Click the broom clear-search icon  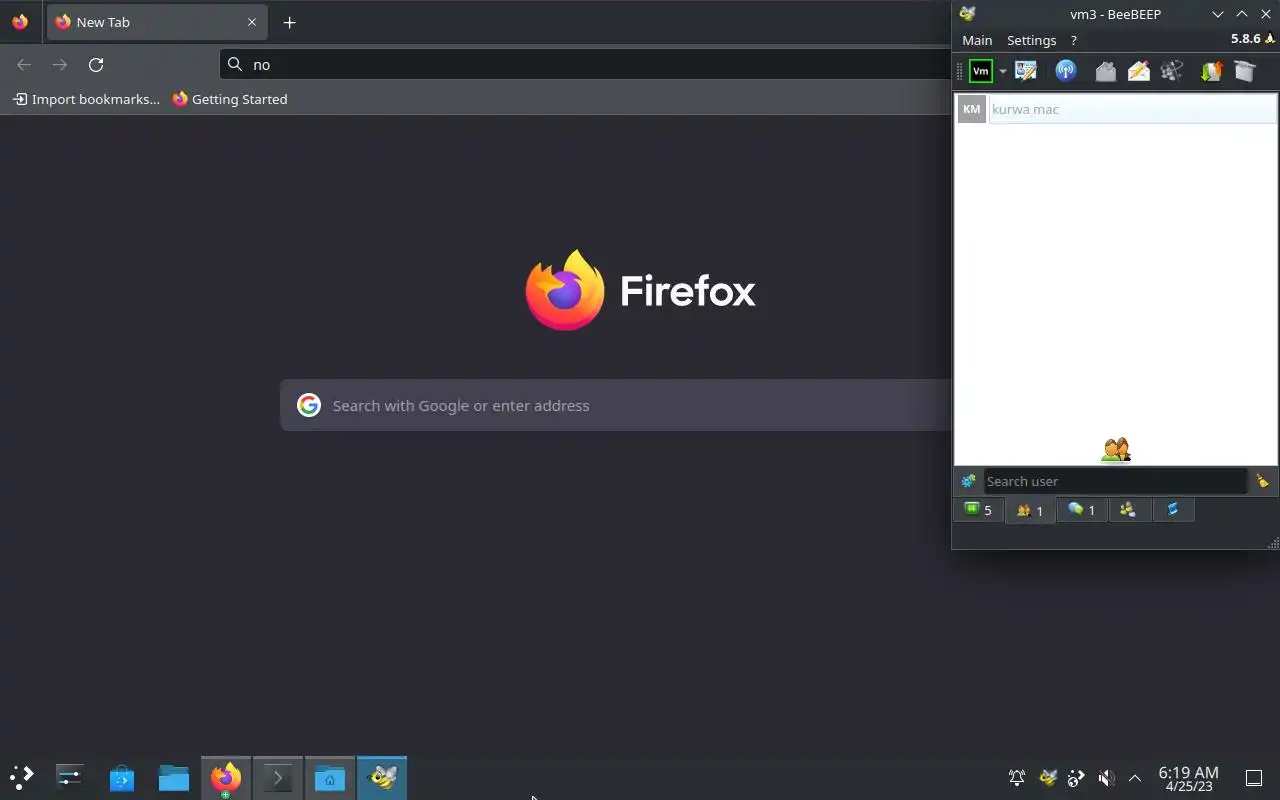[1262, 481]
